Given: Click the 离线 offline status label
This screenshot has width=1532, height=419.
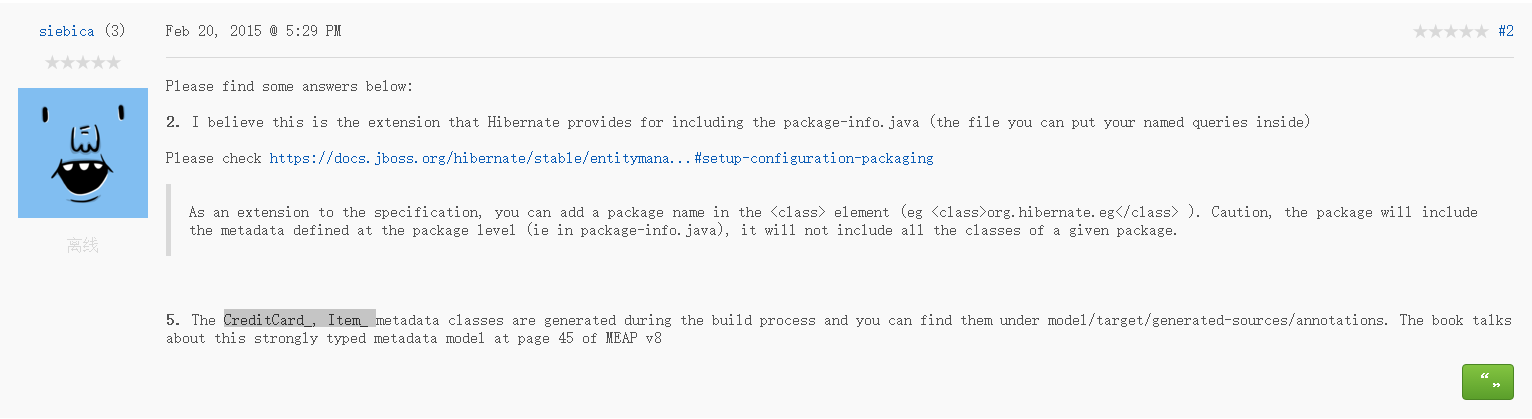Looking at the screenshot, I should coord(83,245).
